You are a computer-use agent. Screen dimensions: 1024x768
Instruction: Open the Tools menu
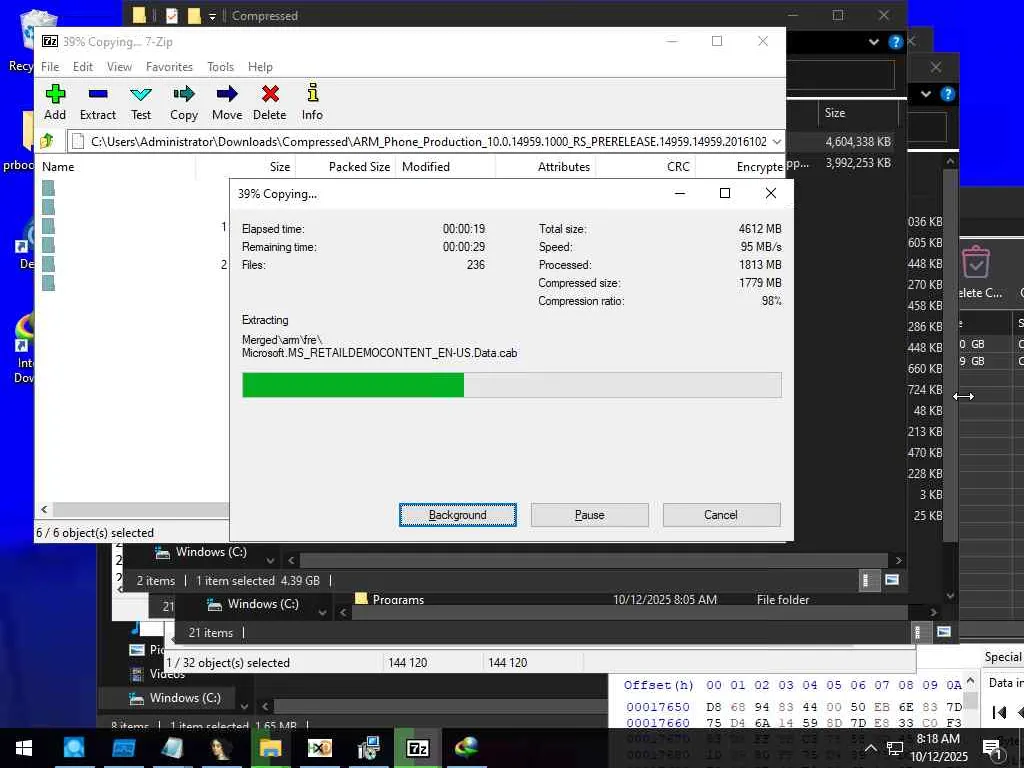click(x=220, y=67)
